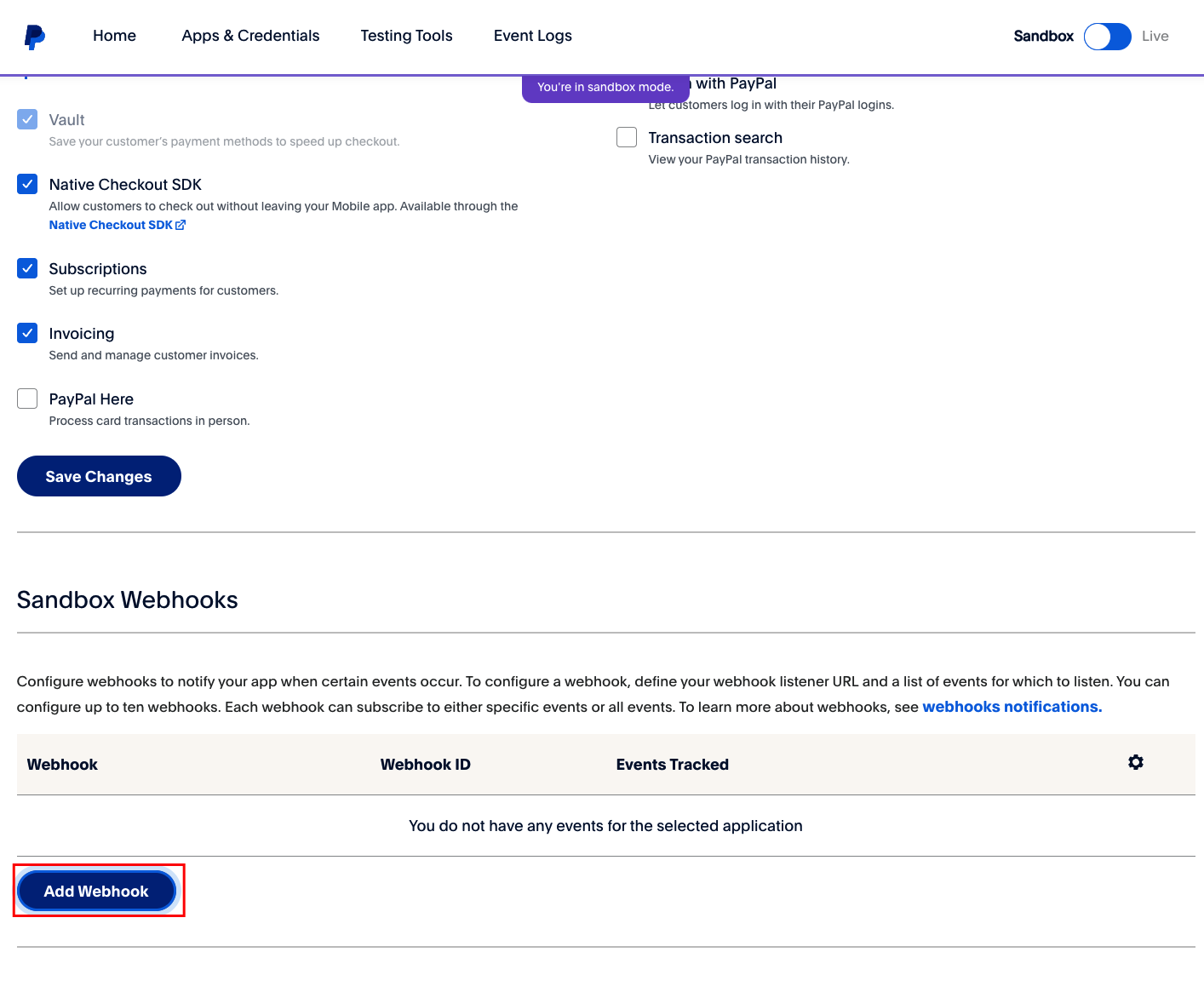Image resolution: width=1204 pixels, height=998 pixels.
Task: Follow the Native Checkout SDK link
Action: tap(111, 225)
